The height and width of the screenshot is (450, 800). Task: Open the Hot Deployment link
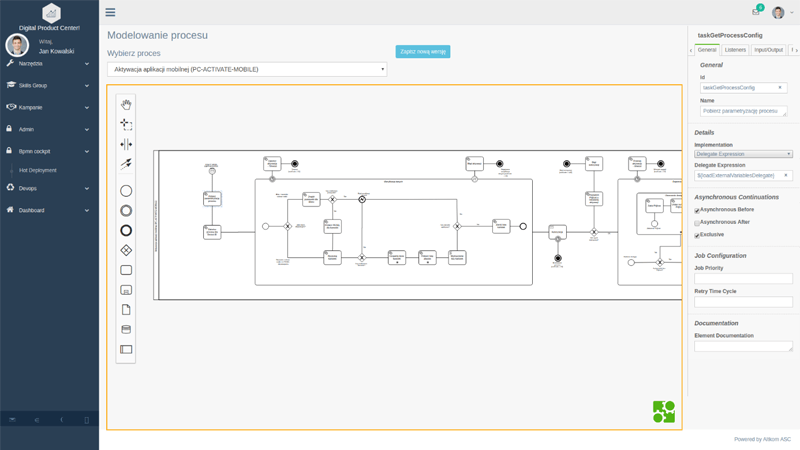click(38, 170)
